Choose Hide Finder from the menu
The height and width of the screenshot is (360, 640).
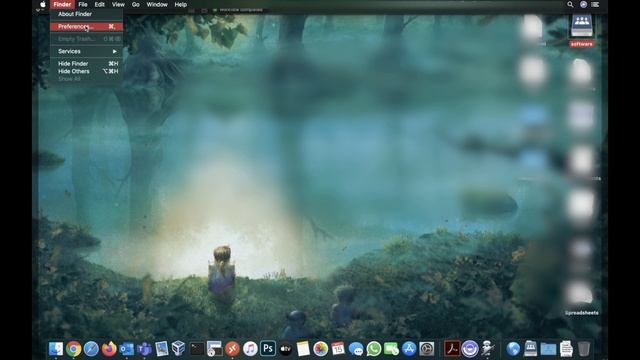86,64
